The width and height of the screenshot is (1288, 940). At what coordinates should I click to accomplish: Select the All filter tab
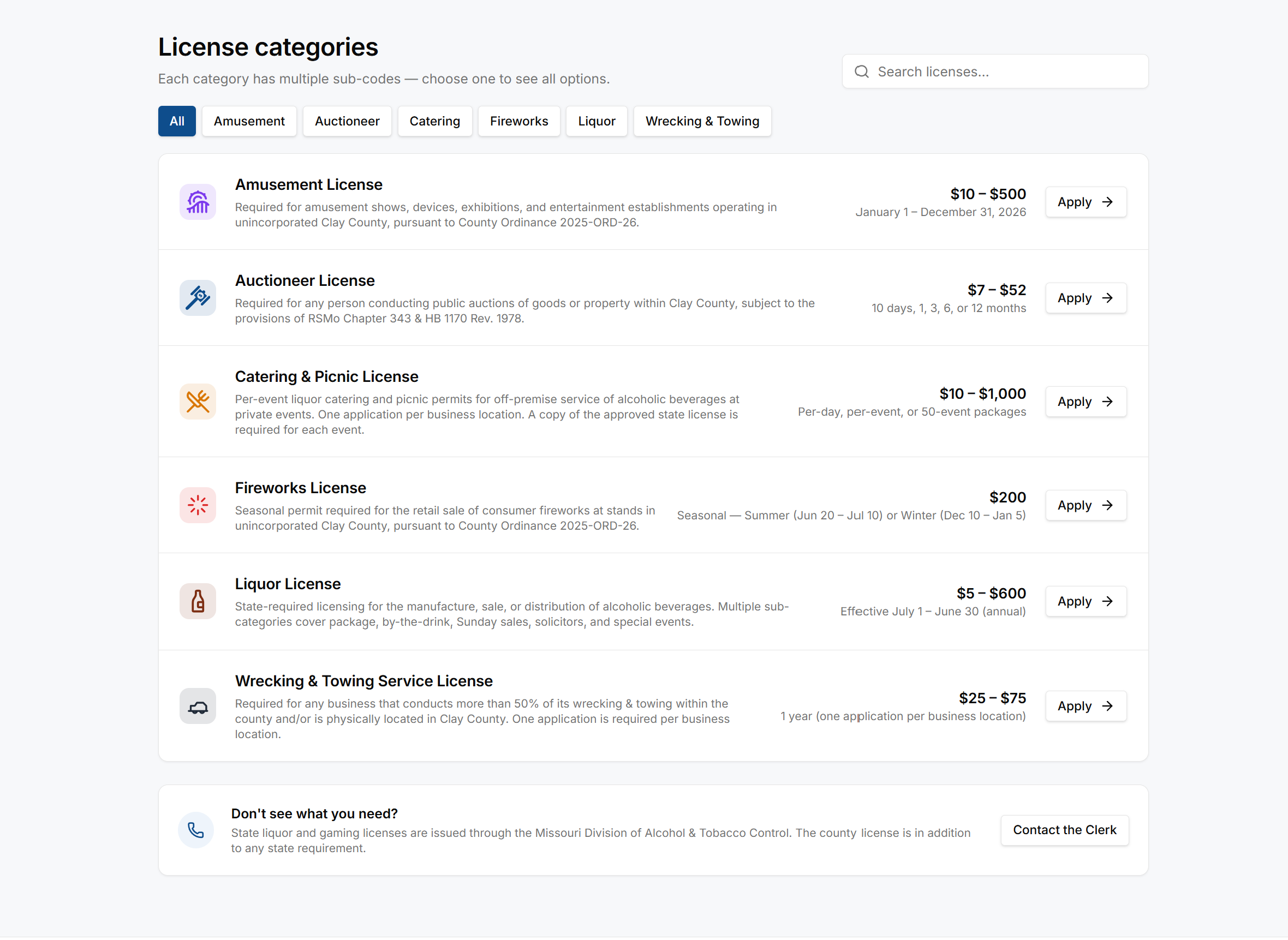click(177, 121)
